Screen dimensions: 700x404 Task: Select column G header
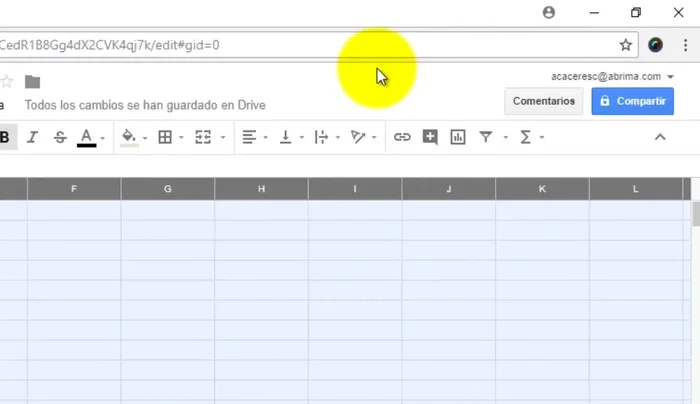pyautogui.click(x=167, y=189)
